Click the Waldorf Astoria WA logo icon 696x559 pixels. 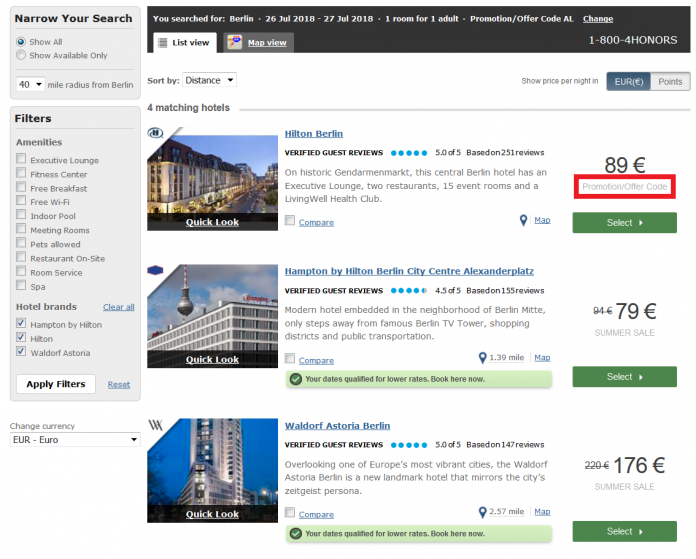pyautogui.click(x=155, y=425)
